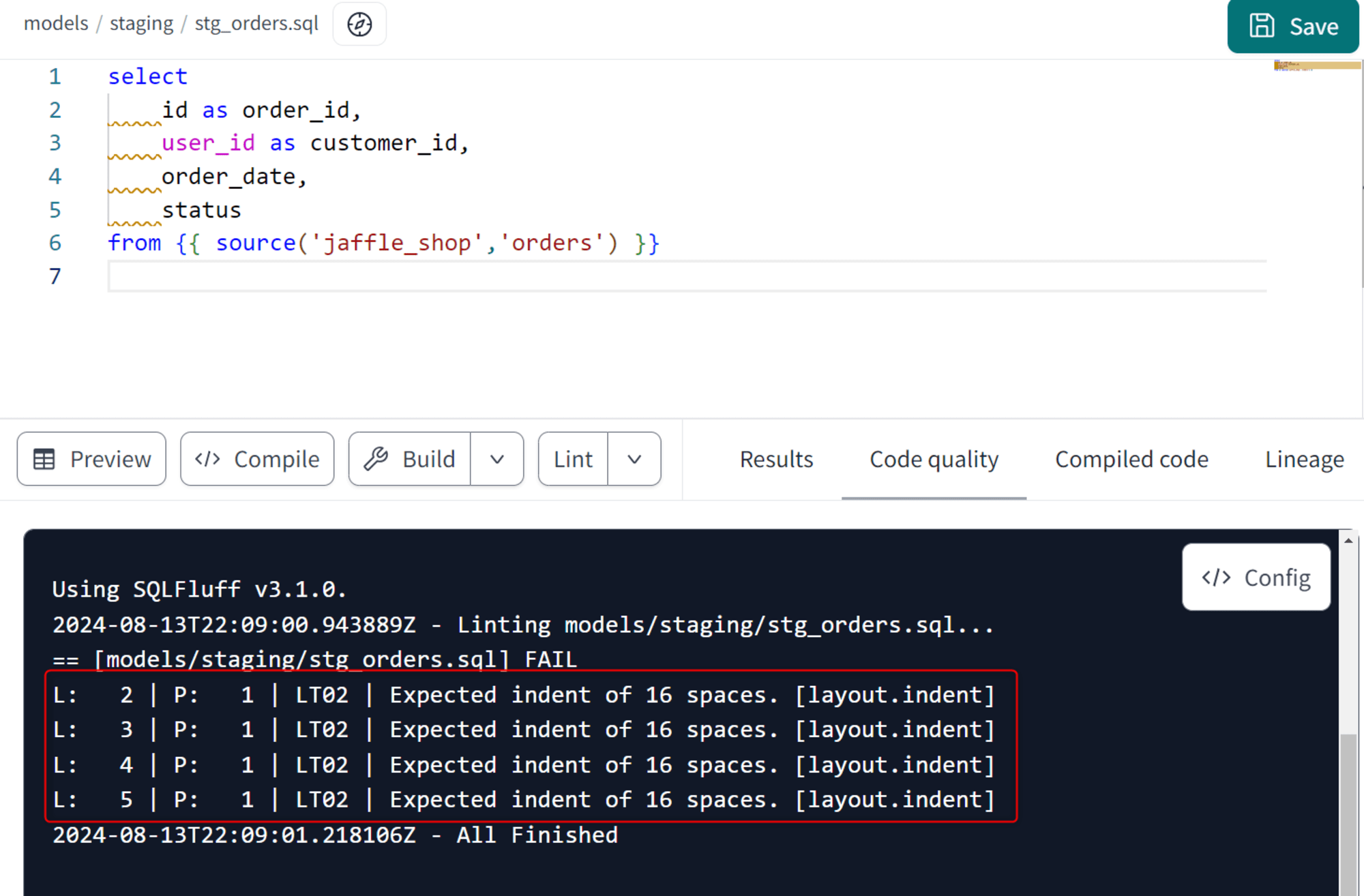Click the 'All Finished' log line
The width and height of the screenshot is (1364, 896).
click(x=335, y=835)
